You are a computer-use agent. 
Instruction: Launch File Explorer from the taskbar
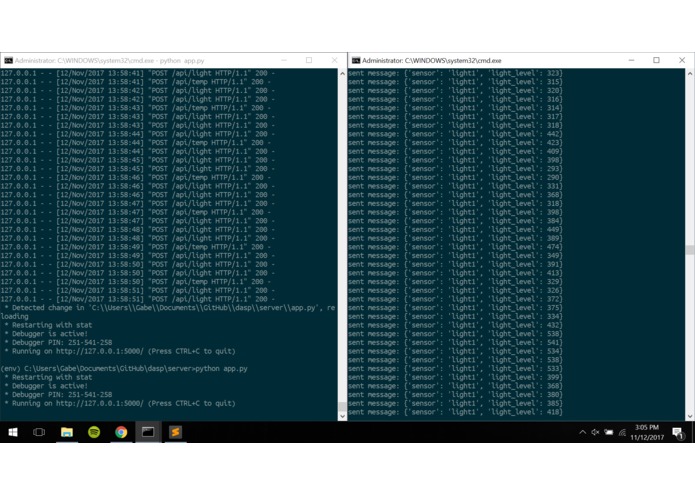67,432
